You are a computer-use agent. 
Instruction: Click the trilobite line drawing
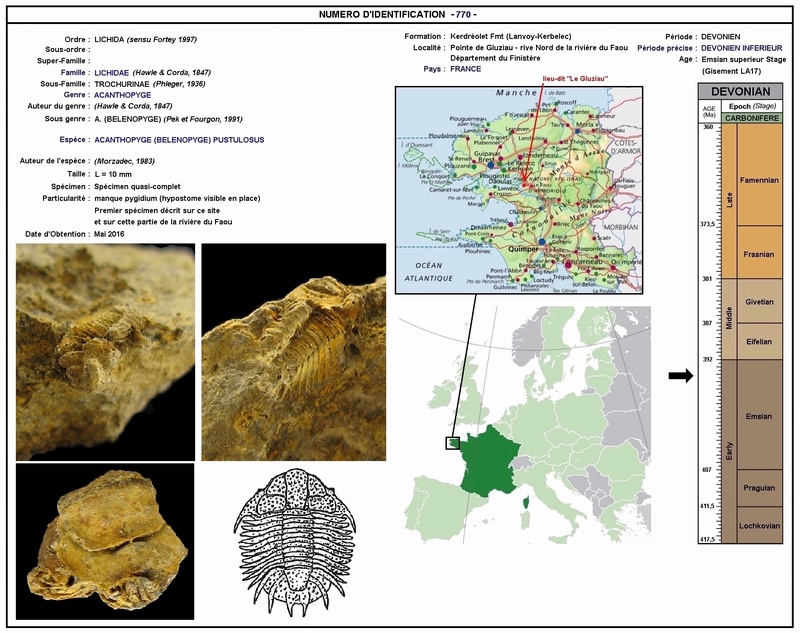coord(294,541)
